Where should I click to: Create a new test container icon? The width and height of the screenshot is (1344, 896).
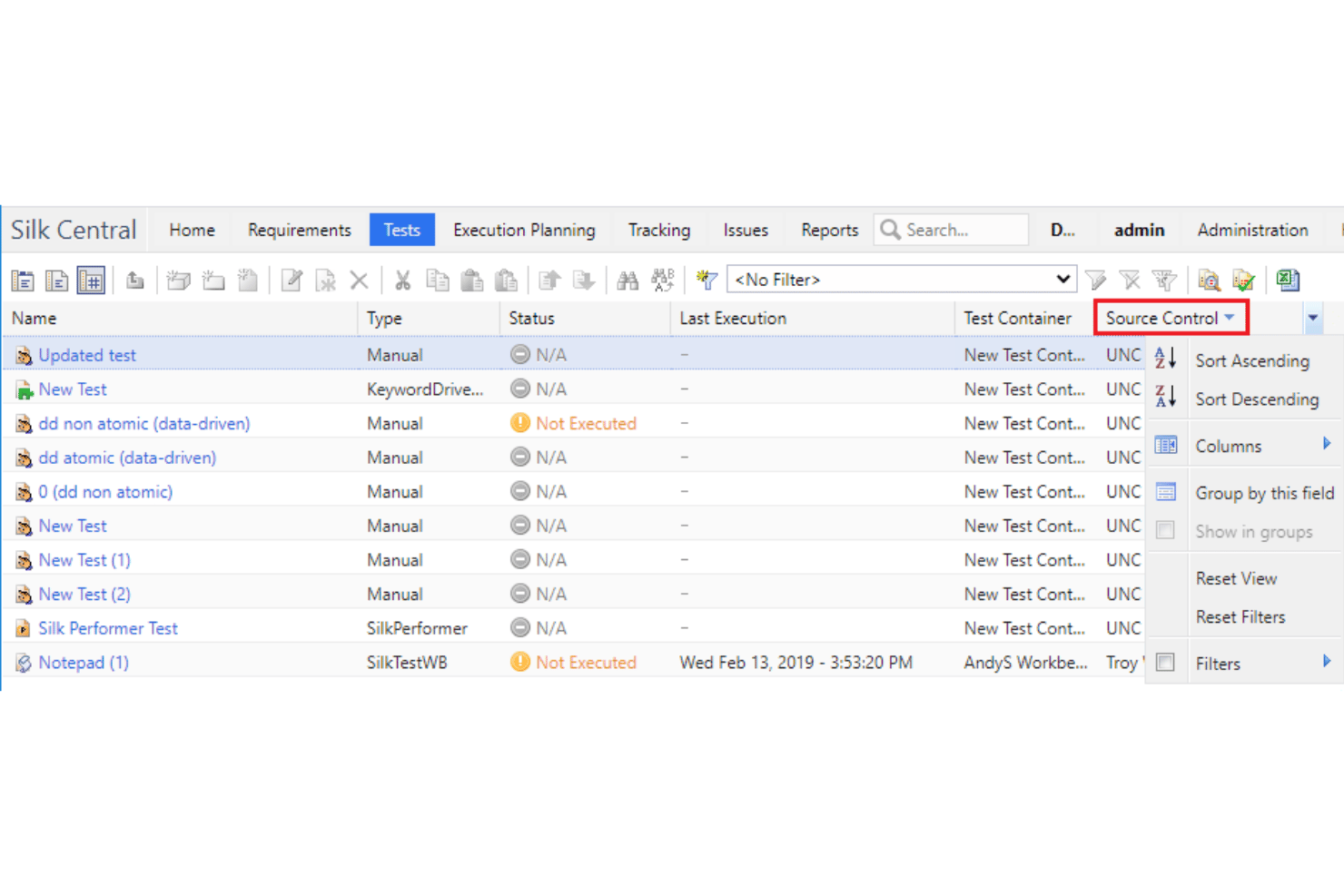[179, 281]
